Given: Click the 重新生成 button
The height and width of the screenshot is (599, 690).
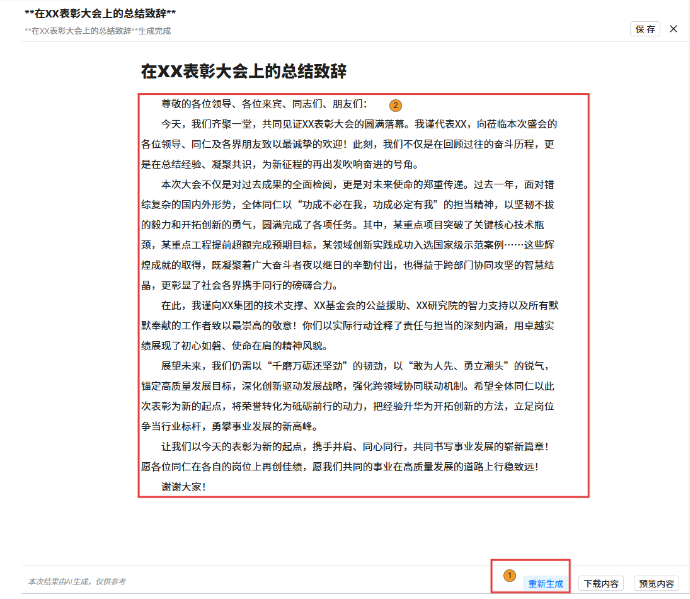Looking at the screenshot, I should [545, 583].
